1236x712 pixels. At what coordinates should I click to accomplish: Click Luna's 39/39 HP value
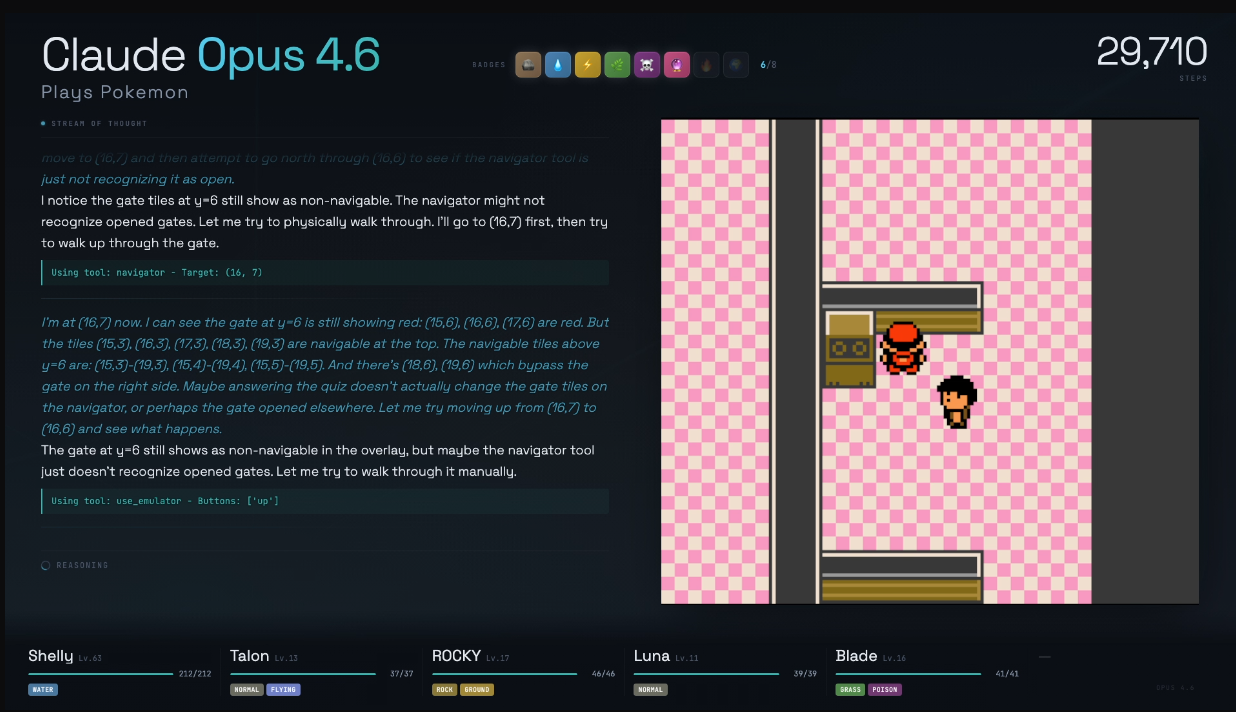click(806, 674)
